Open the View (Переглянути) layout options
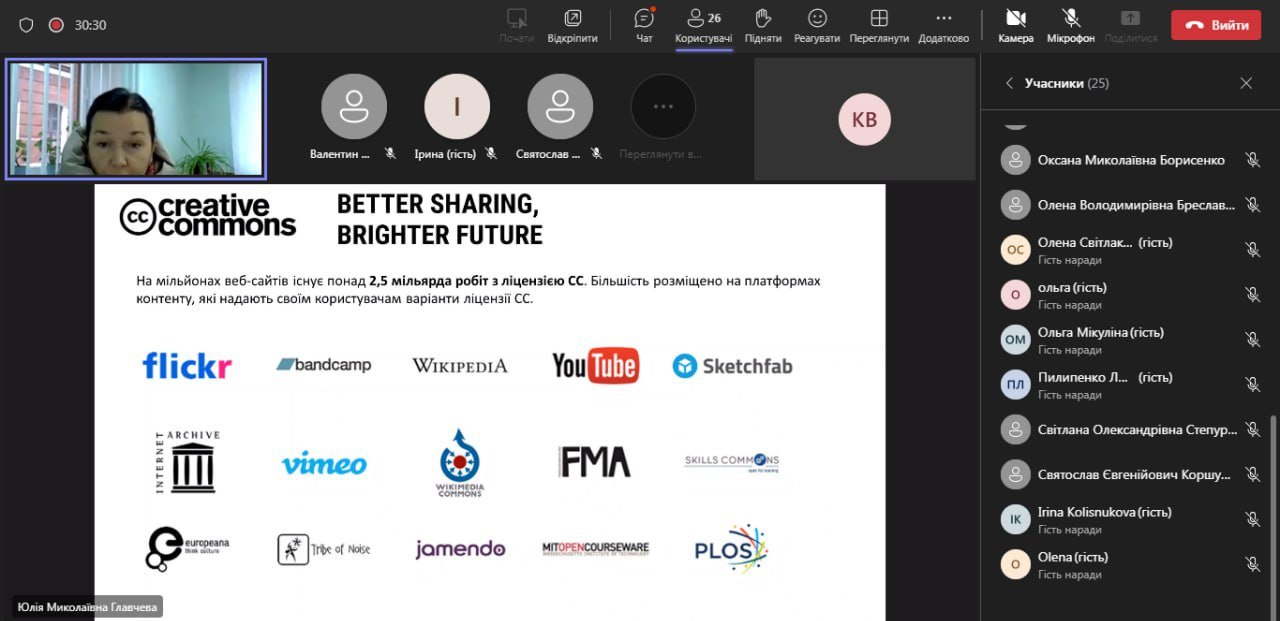Image resolution: width=1280 pixels, height=621 pixels. pos(879,25)
